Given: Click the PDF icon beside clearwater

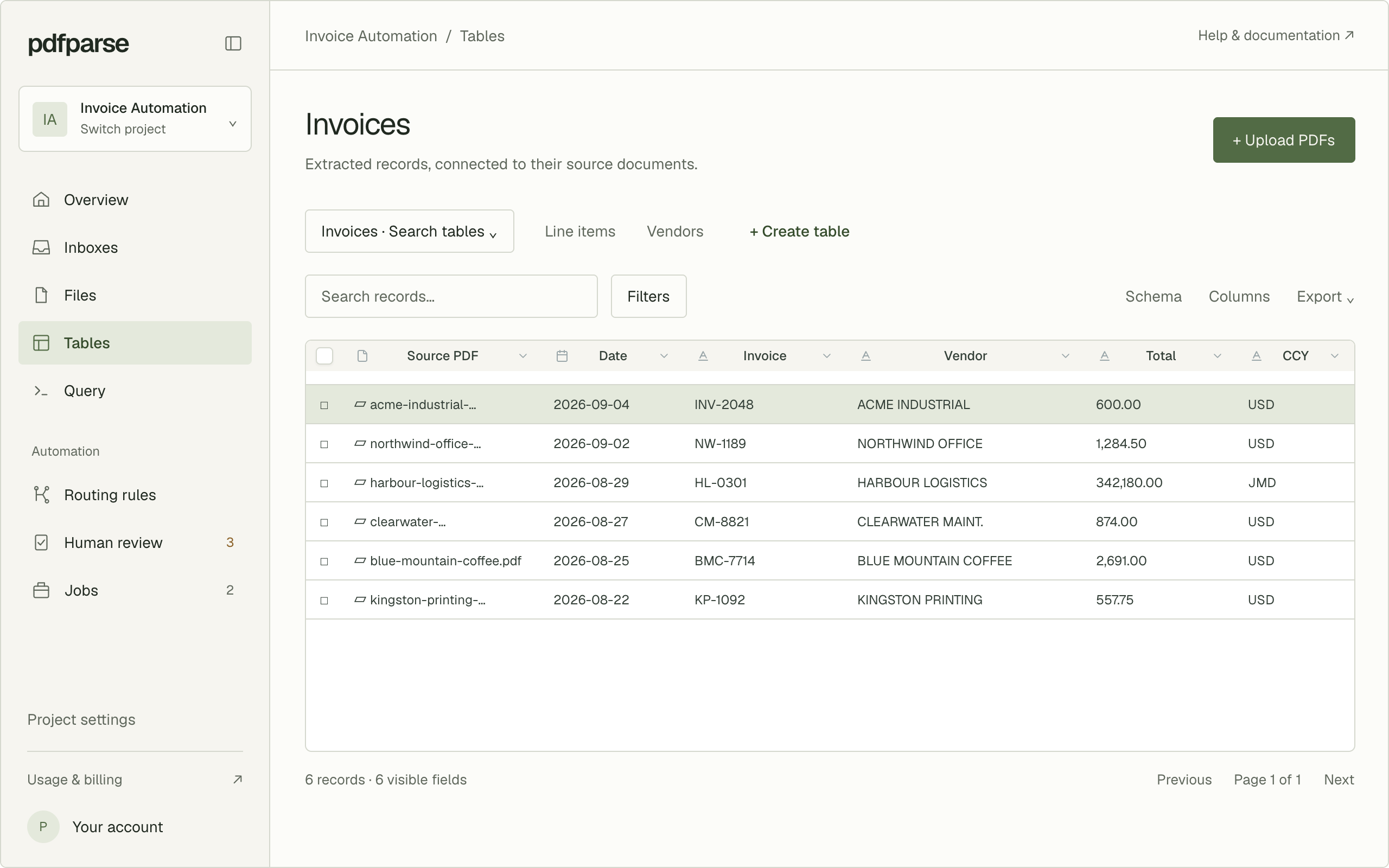Looking at the screenshot, I should tap(360, 522).
